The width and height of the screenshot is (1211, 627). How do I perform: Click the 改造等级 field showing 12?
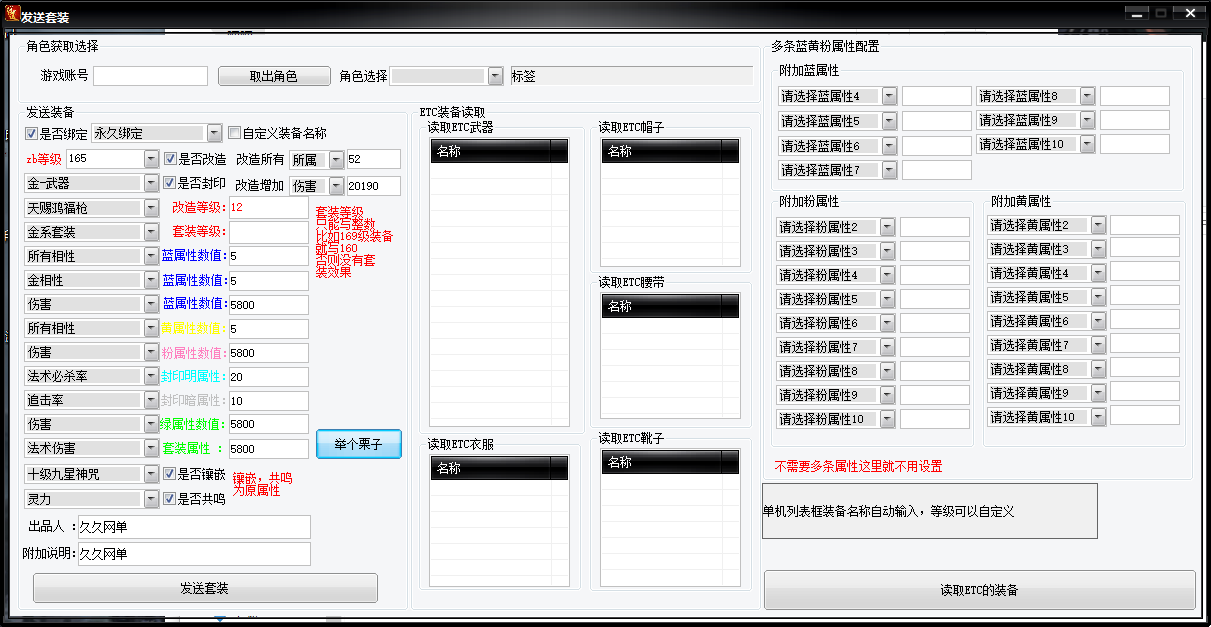269,208
